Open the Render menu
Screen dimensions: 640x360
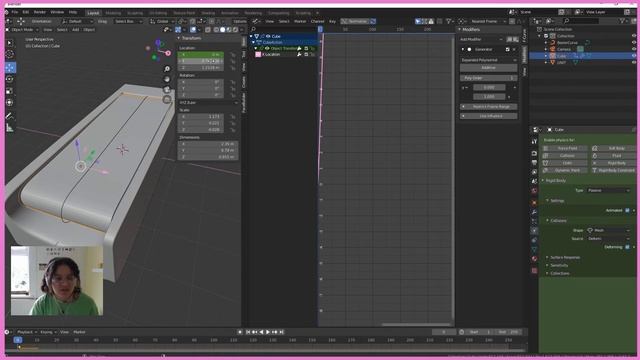(40, 12)
